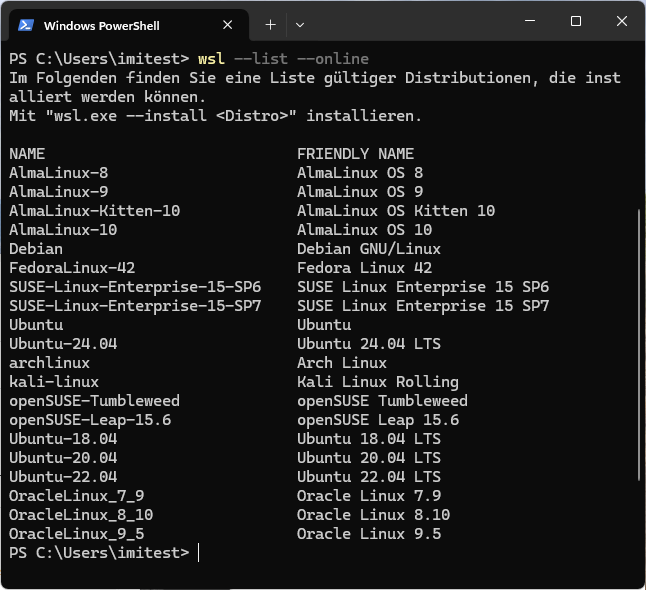Screen dimensions: 646x590
Task: Click the FRIENDLY NAME column header
Action: coord(355,154)
